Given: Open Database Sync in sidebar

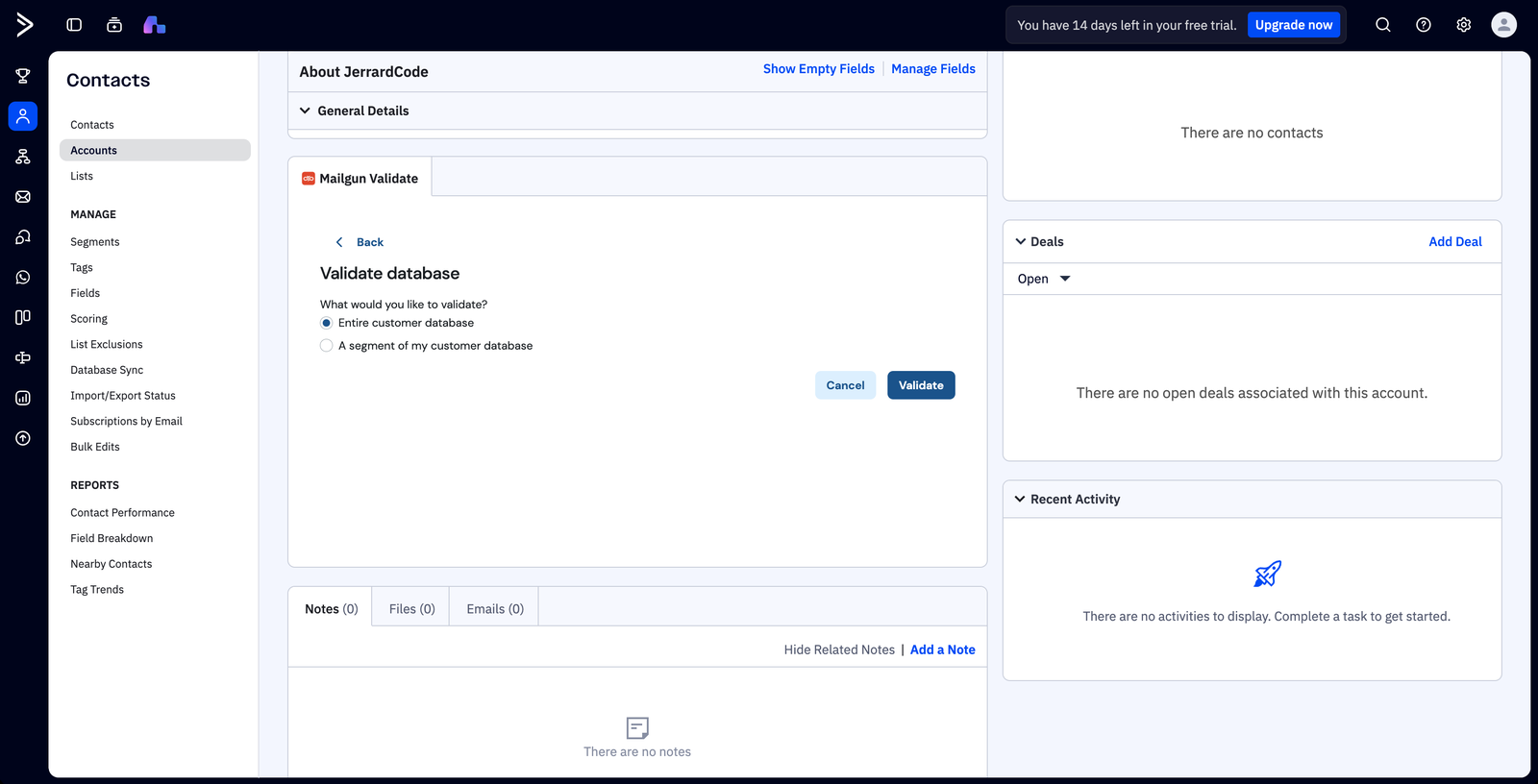Looking at the screenshot, I should click(x=107, y=370).
